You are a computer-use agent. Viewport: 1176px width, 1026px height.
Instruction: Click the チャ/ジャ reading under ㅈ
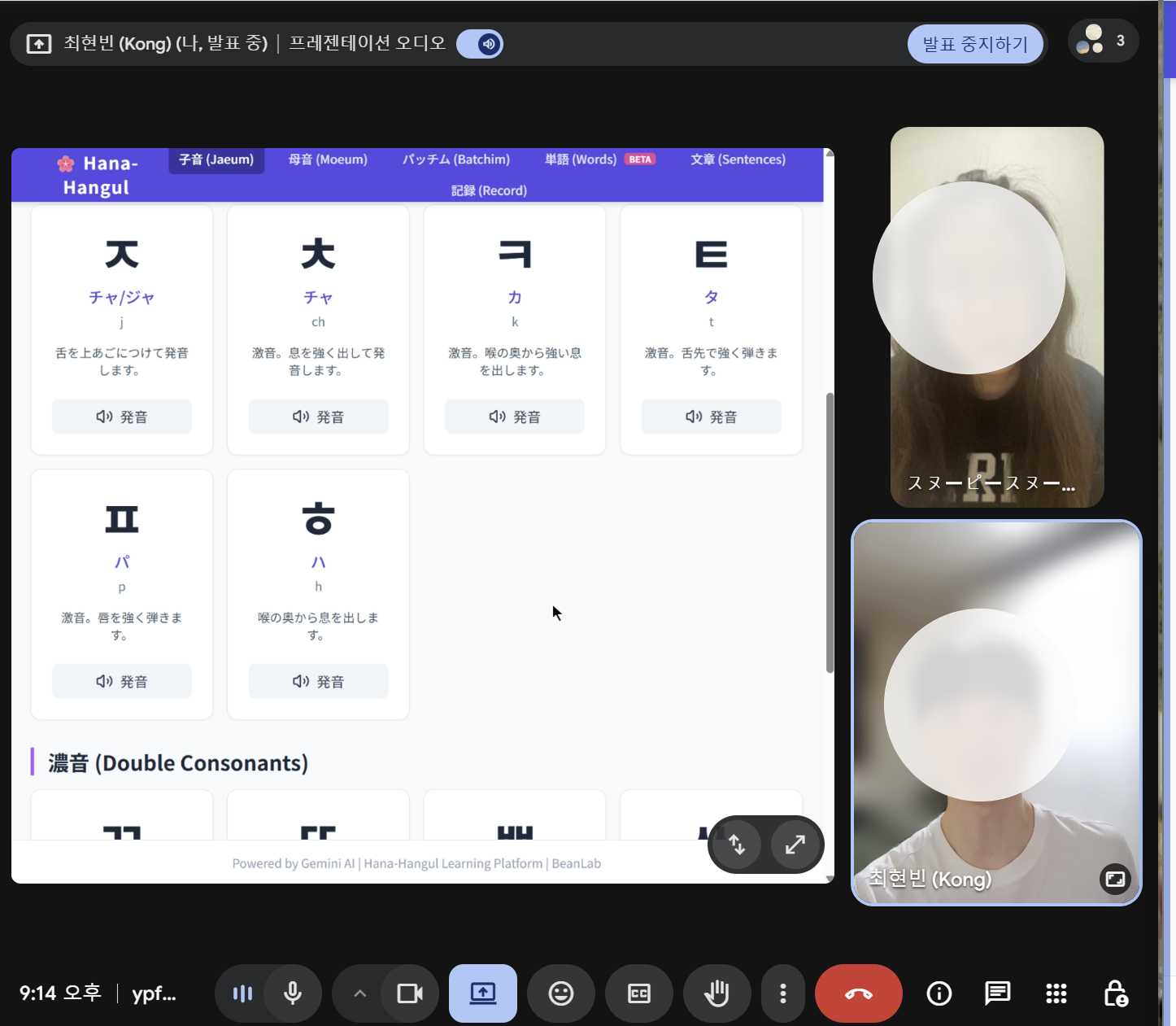[x=122, y=297]
